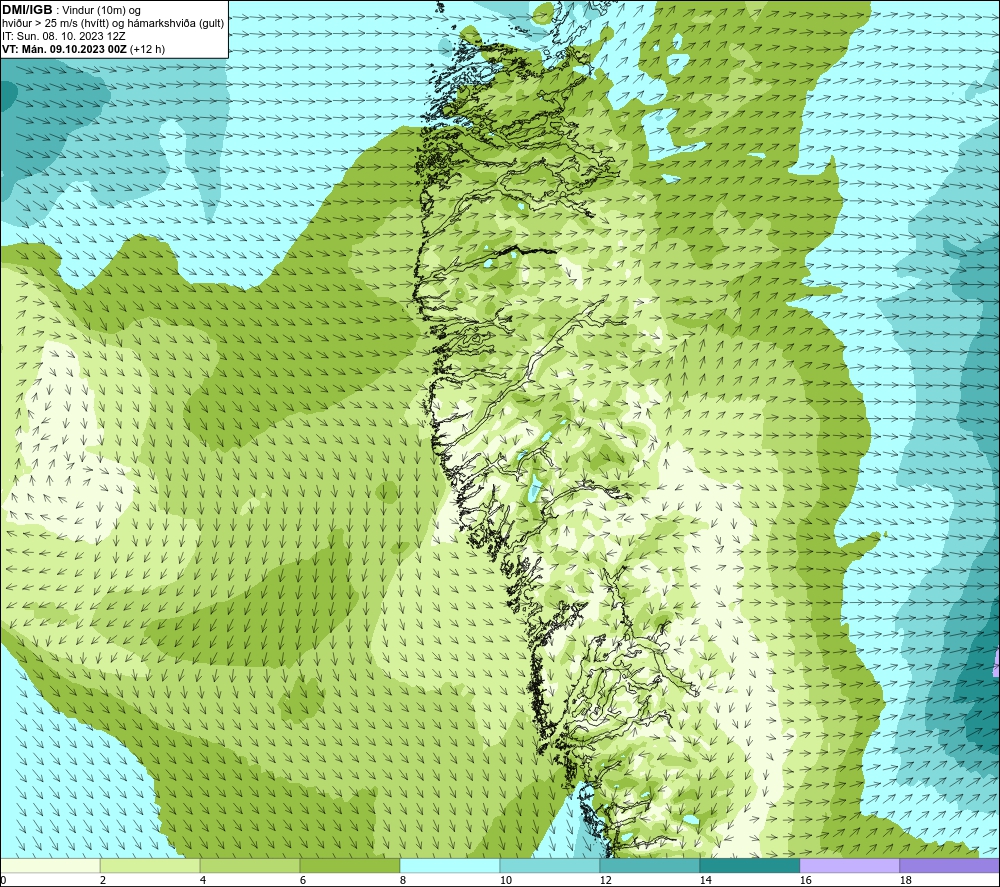Select the medium green 4–6 m/s color bar segment
This screenshot has width=1000, height=887.
point(250,865)
